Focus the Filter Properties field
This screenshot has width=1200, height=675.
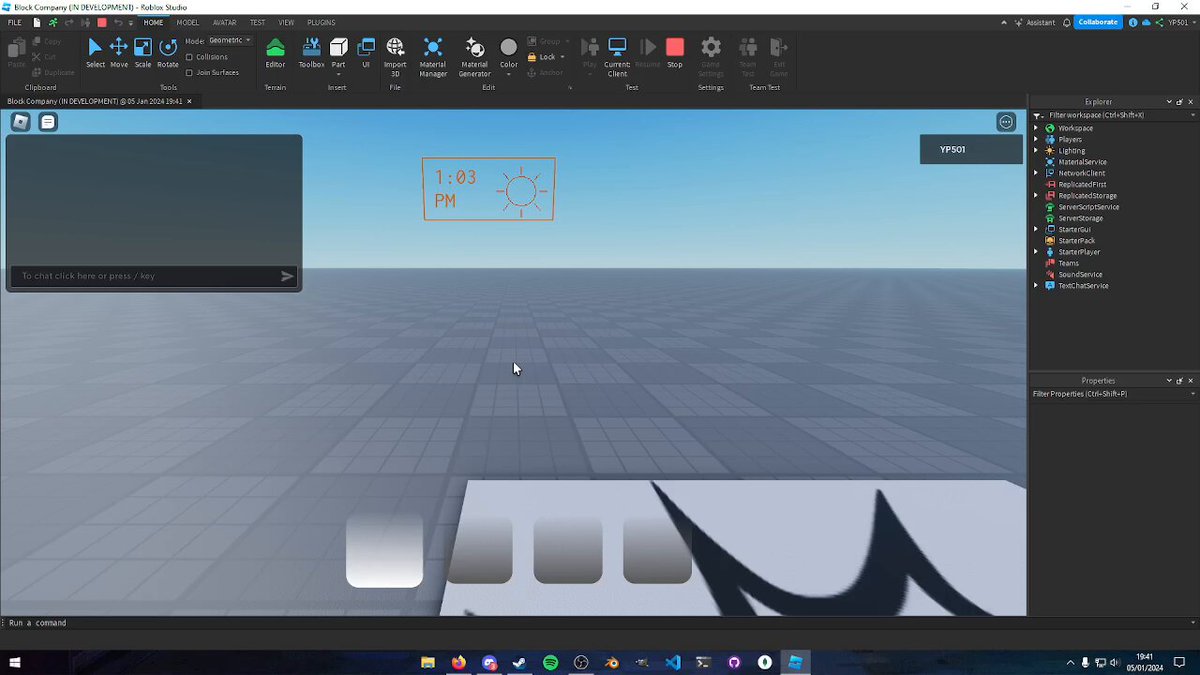coord(1113,394)
